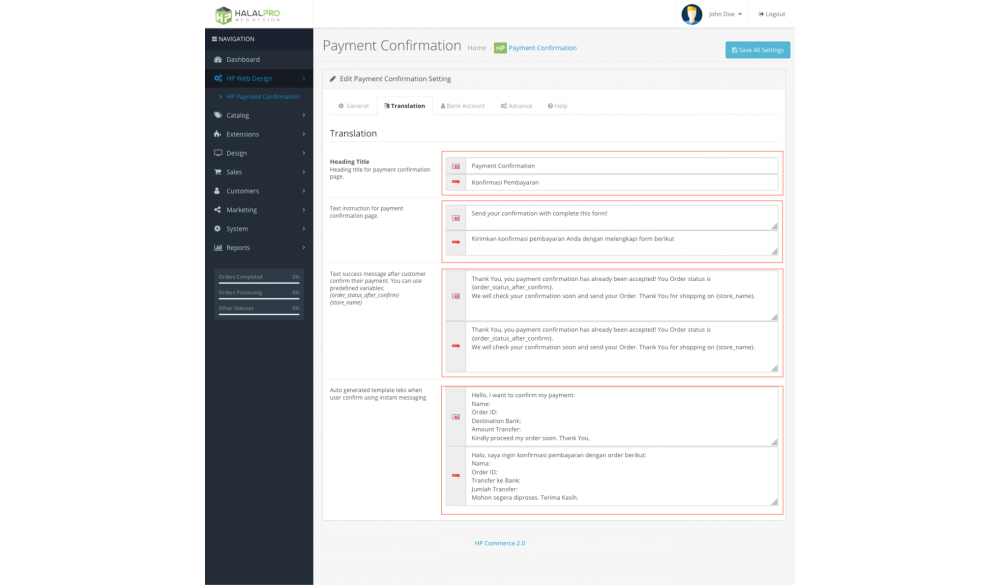This screenshot has width=1000, height=585.
Task: Open the John Doe user dropdown
Action: (725, 14)
